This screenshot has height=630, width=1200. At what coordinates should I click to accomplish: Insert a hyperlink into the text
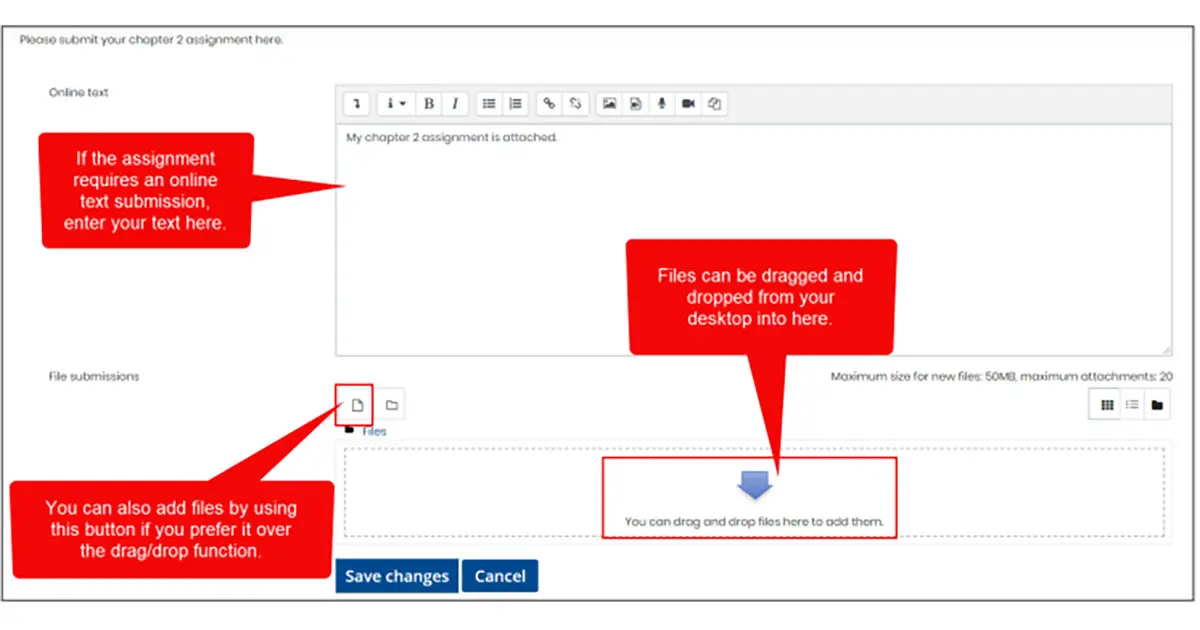pos(548,103)
